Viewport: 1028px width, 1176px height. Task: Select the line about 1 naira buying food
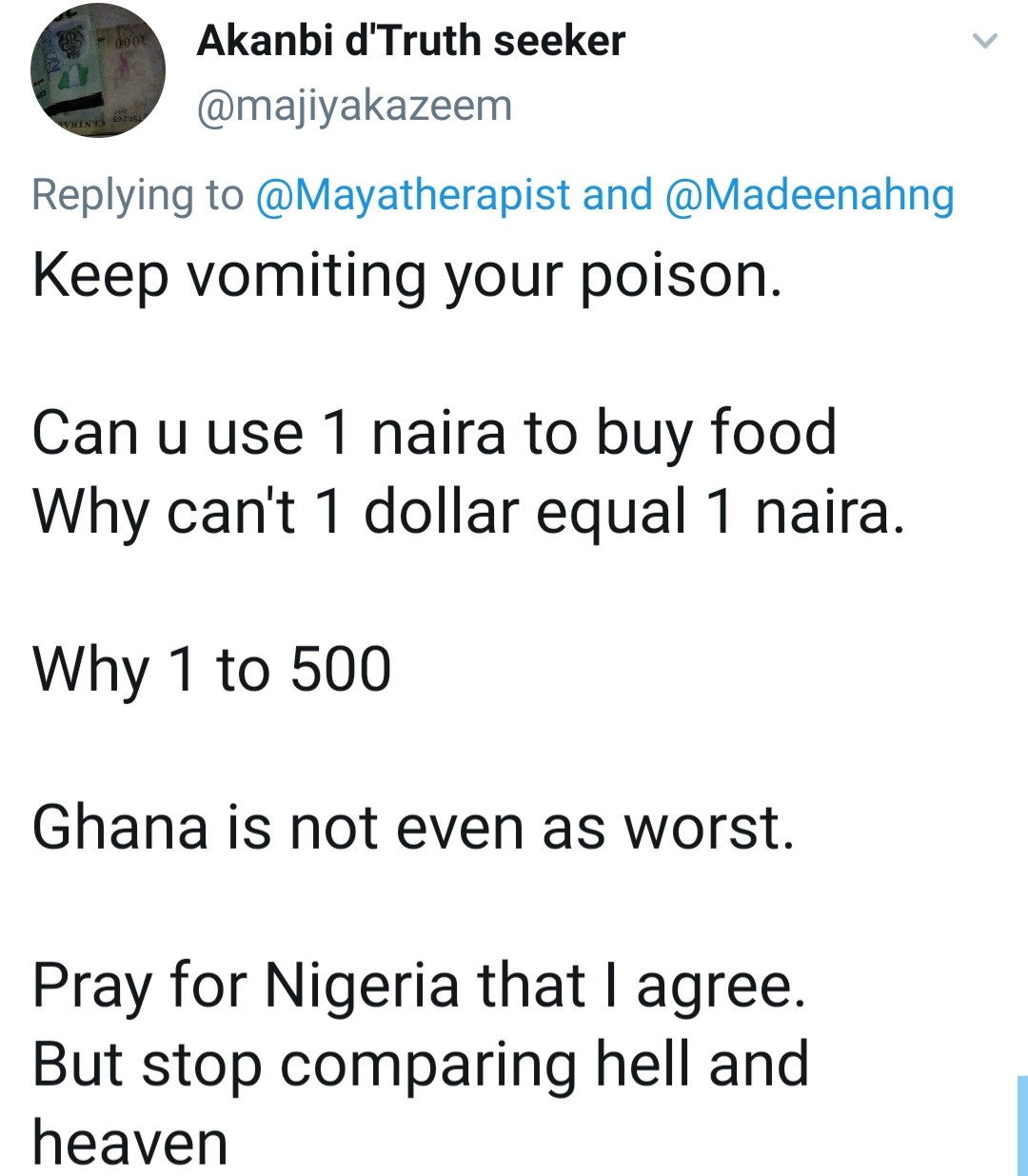(434, 433)
